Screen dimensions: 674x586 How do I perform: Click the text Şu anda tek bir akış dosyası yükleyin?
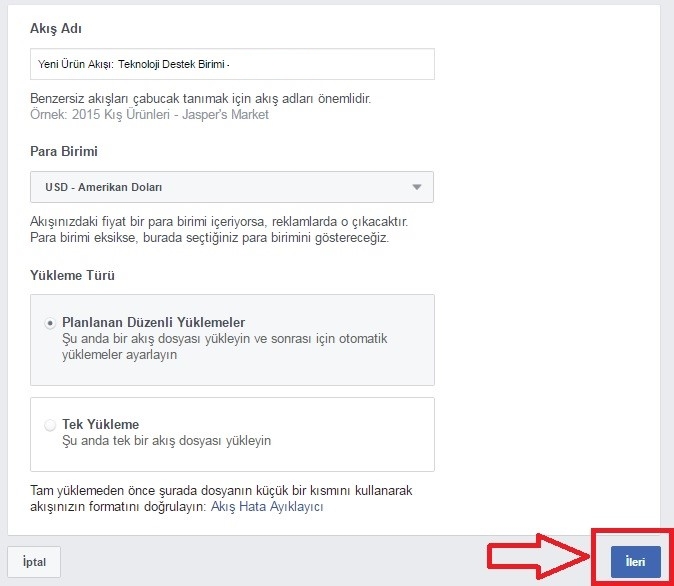(167, 441)
